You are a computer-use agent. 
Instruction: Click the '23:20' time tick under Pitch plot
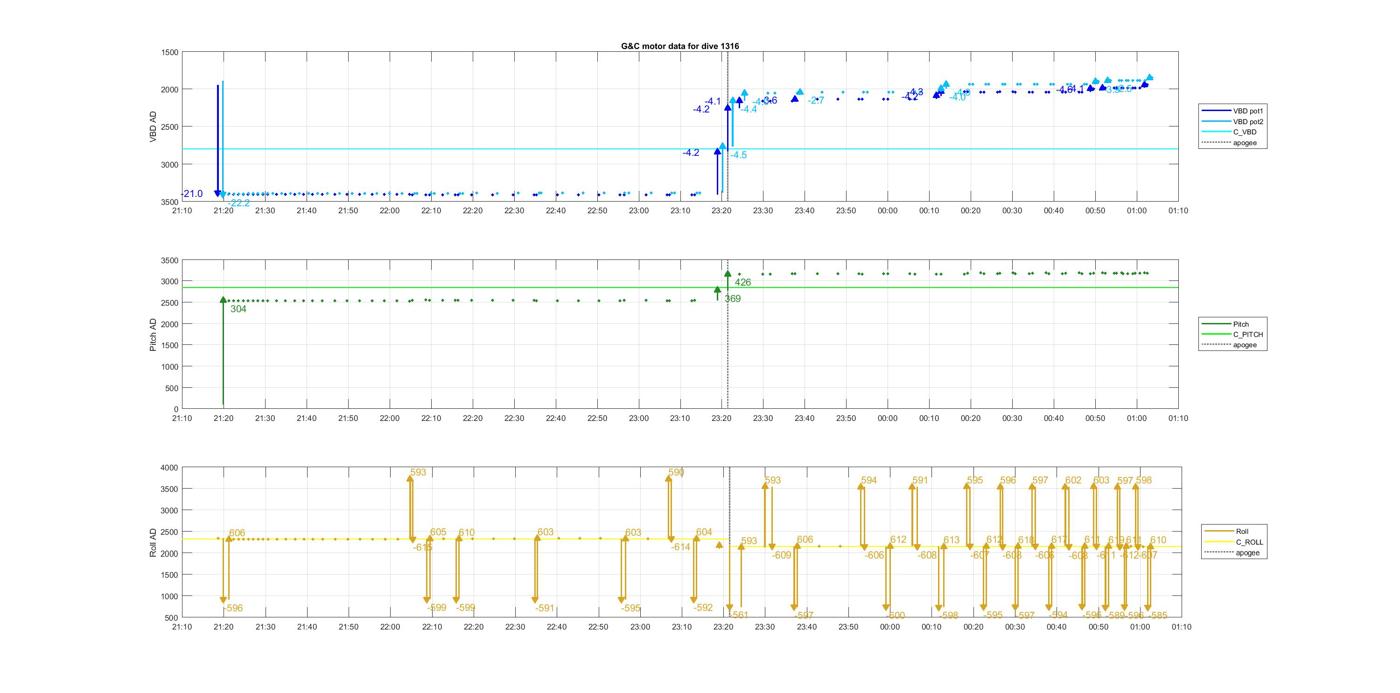pos(722,418)
